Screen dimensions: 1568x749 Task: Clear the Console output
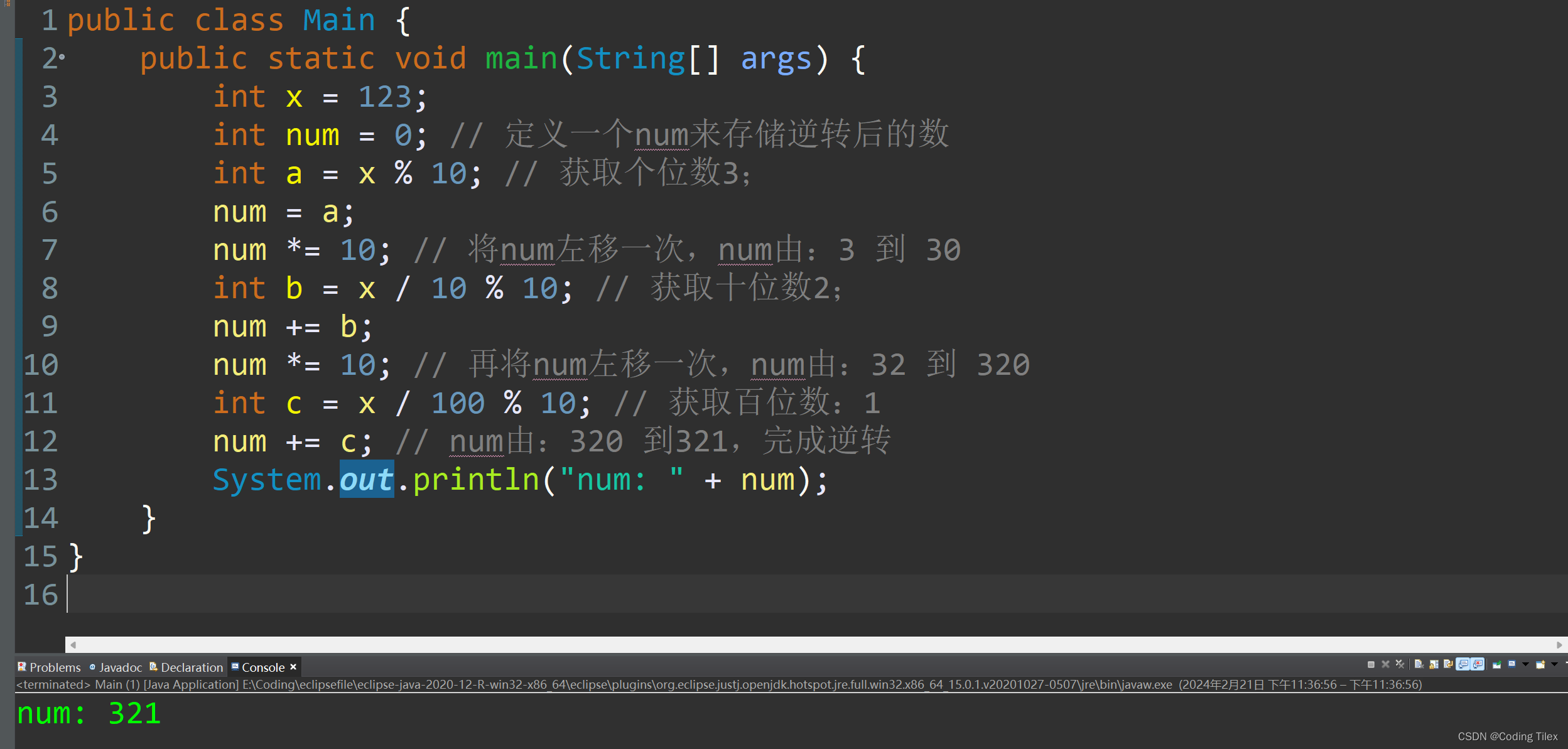tap(1419, 664)
